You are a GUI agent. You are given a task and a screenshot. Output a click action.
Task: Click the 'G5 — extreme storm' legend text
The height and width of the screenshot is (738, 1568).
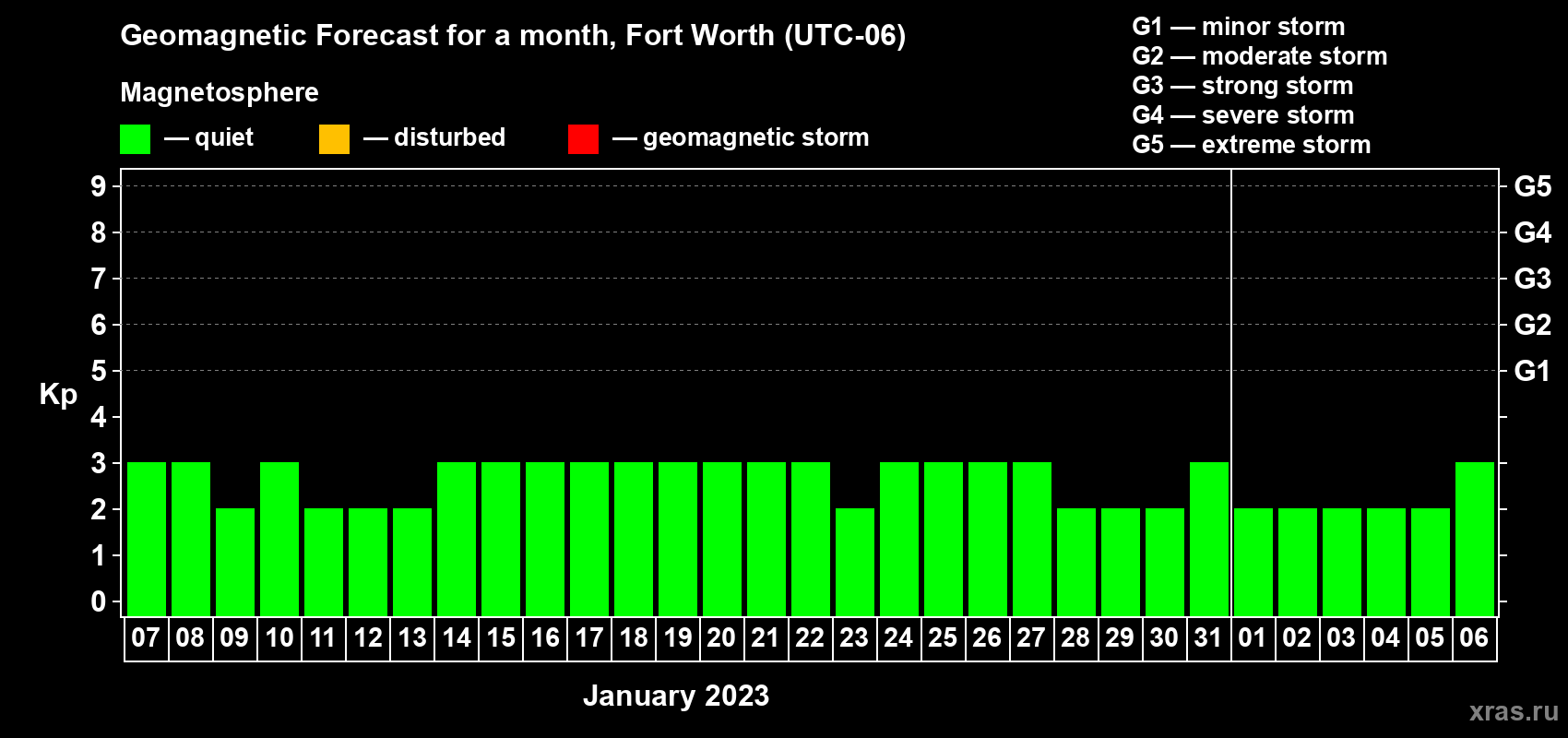(x=1252, y=145)
